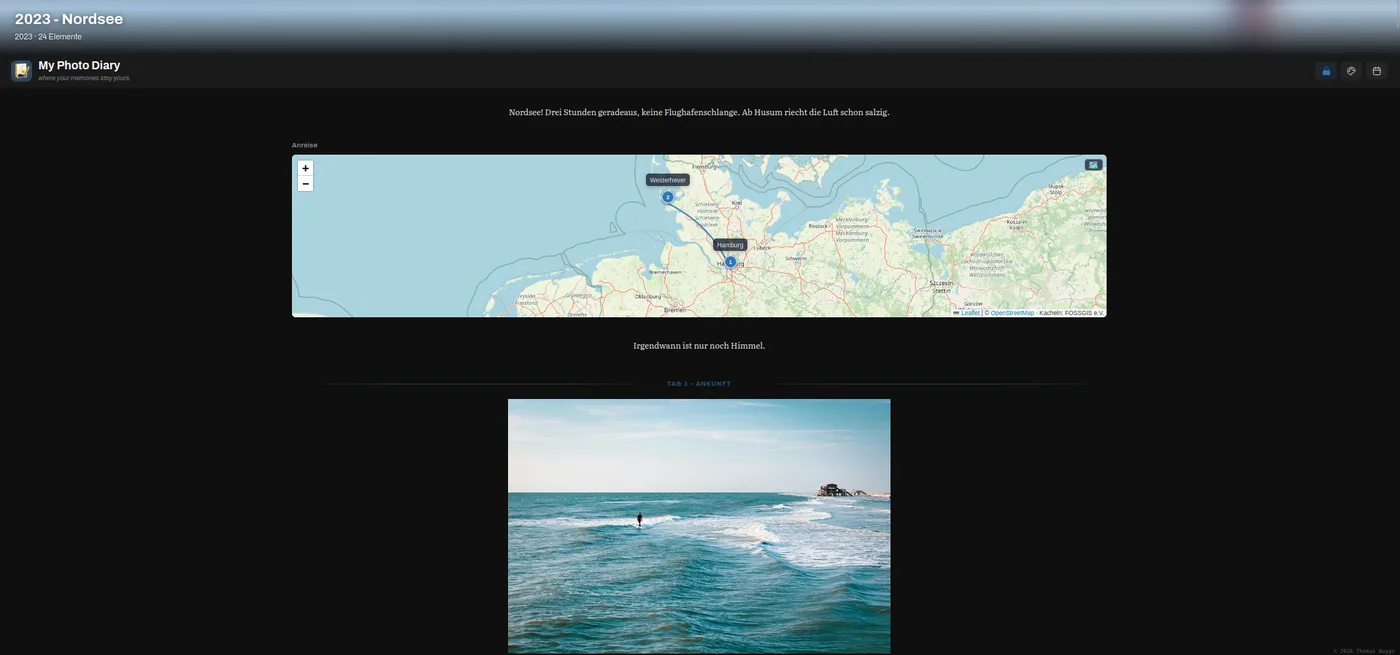
Task: Select map marker 1 at Hamburg
Action: [730, 262]
